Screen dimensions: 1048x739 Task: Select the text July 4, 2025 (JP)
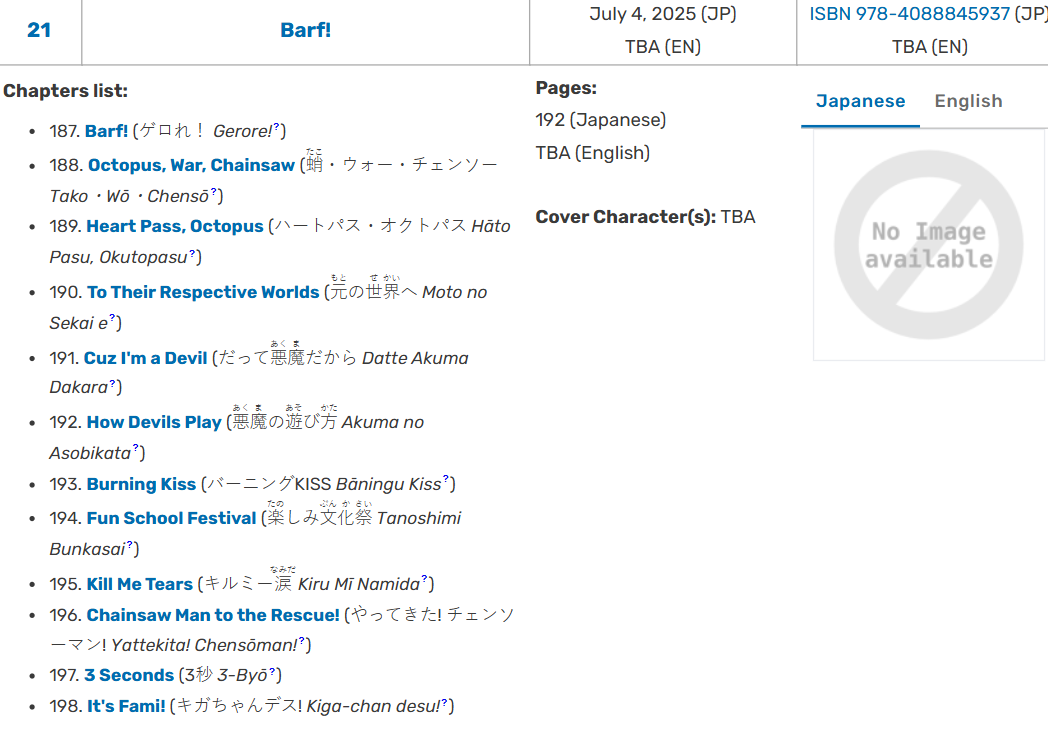[x=663, y=14]
